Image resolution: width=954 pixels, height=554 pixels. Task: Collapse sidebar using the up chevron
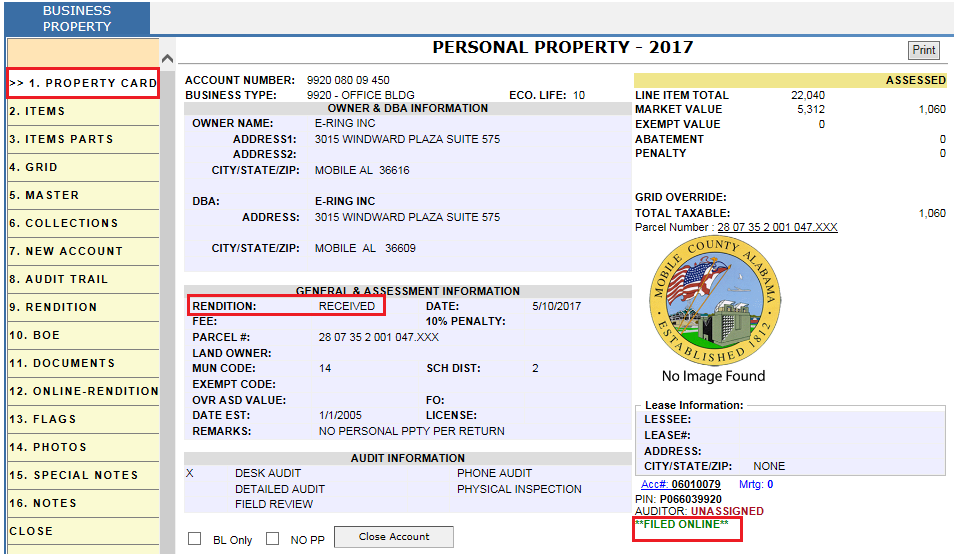coord(167,59)
